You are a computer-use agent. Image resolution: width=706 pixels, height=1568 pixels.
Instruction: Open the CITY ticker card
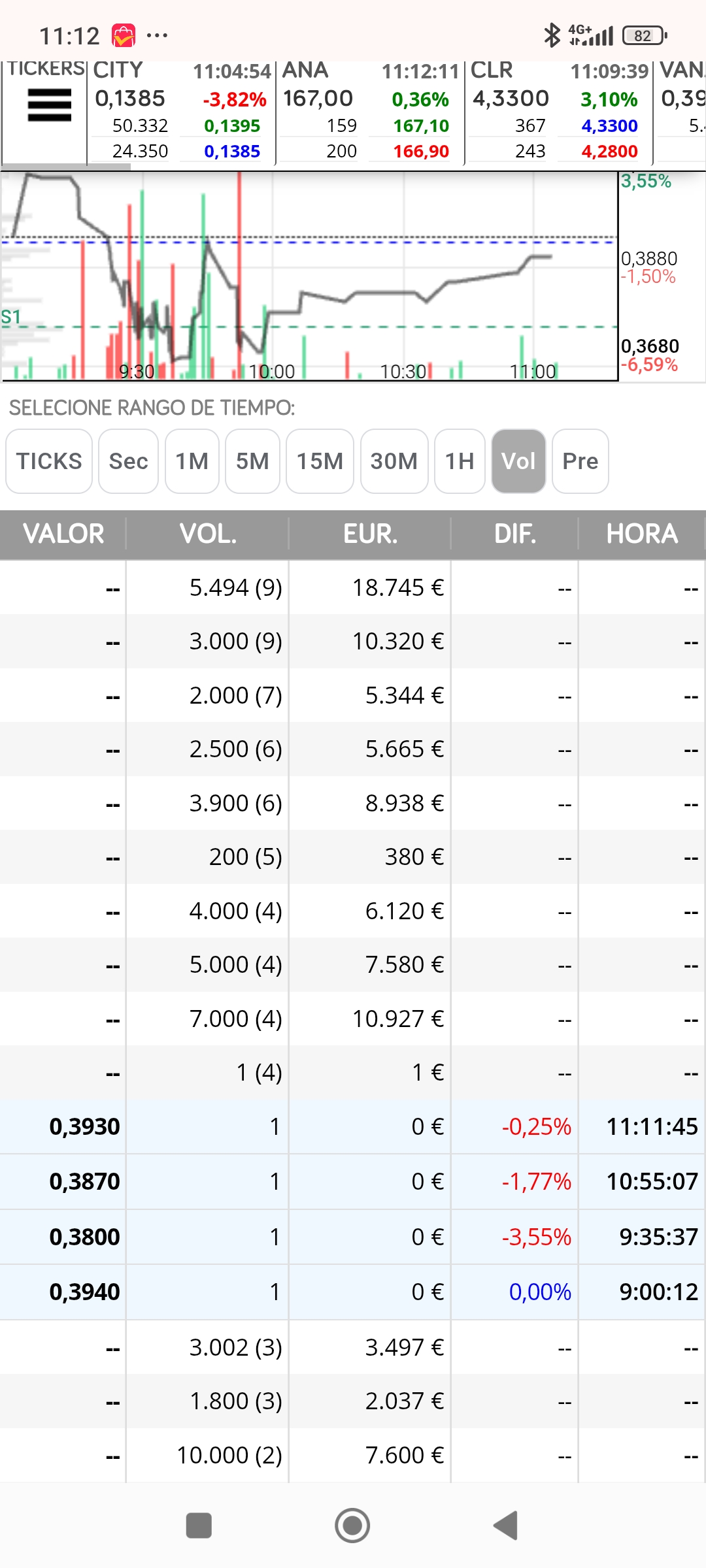pos(181,111)
